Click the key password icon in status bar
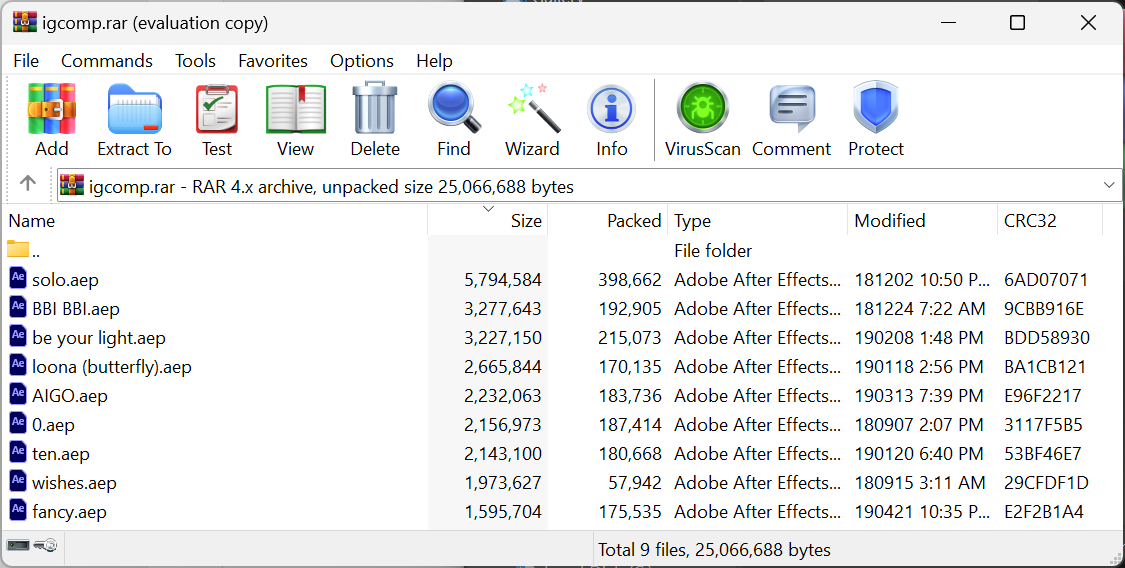 45,546
